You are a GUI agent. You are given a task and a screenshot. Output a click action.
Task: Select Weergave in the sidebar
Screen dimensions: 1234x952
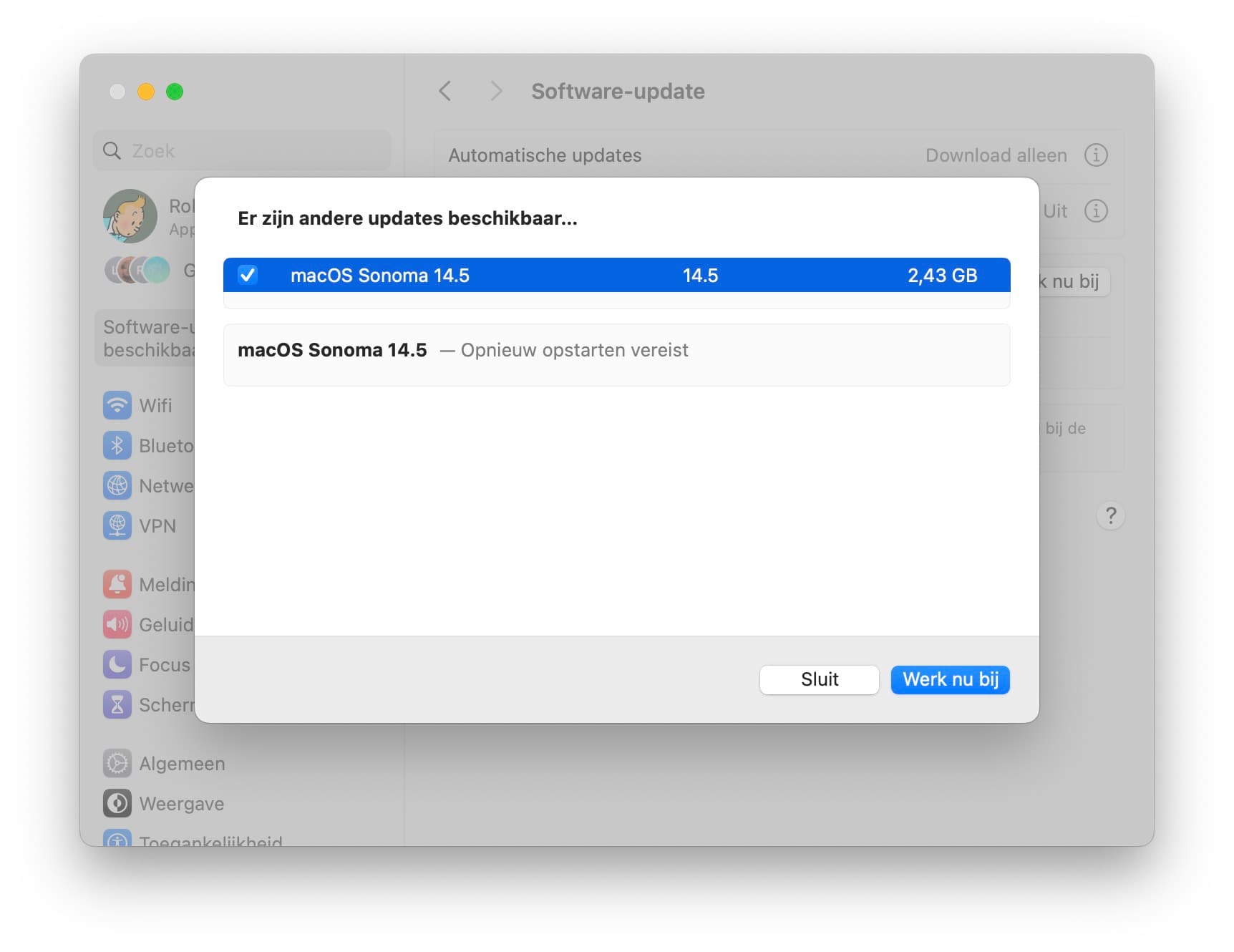(x=181, y=804)
